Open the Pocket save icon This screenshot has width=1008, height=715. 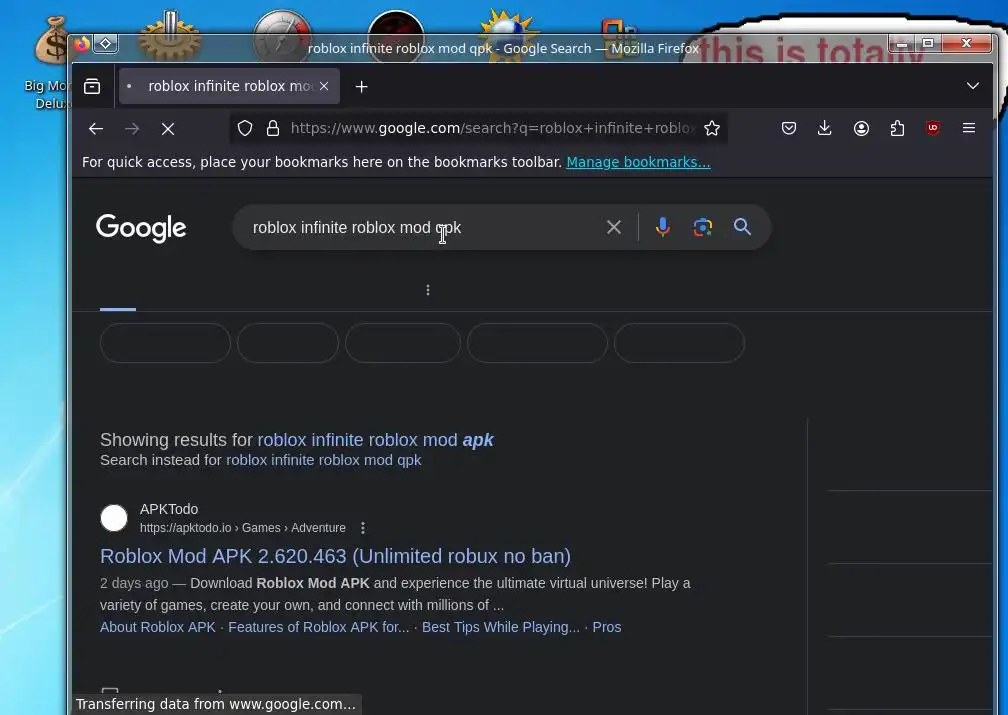tap(789, 129)
